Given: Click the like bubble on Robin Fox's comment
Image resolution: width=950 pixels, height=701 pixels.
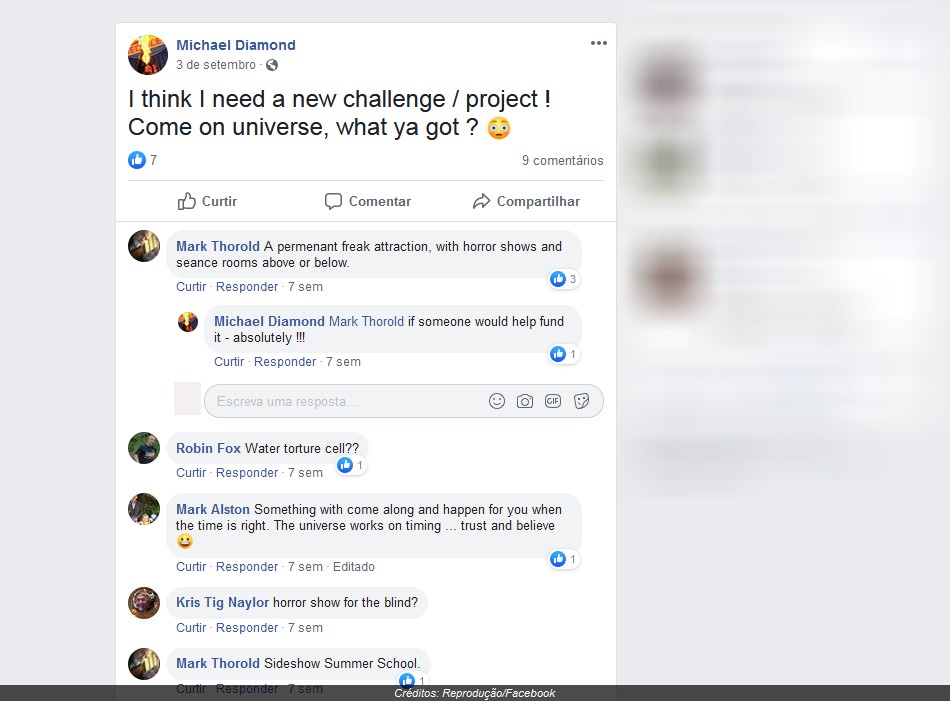Looking at the screenshot, I should coord(351,465).
